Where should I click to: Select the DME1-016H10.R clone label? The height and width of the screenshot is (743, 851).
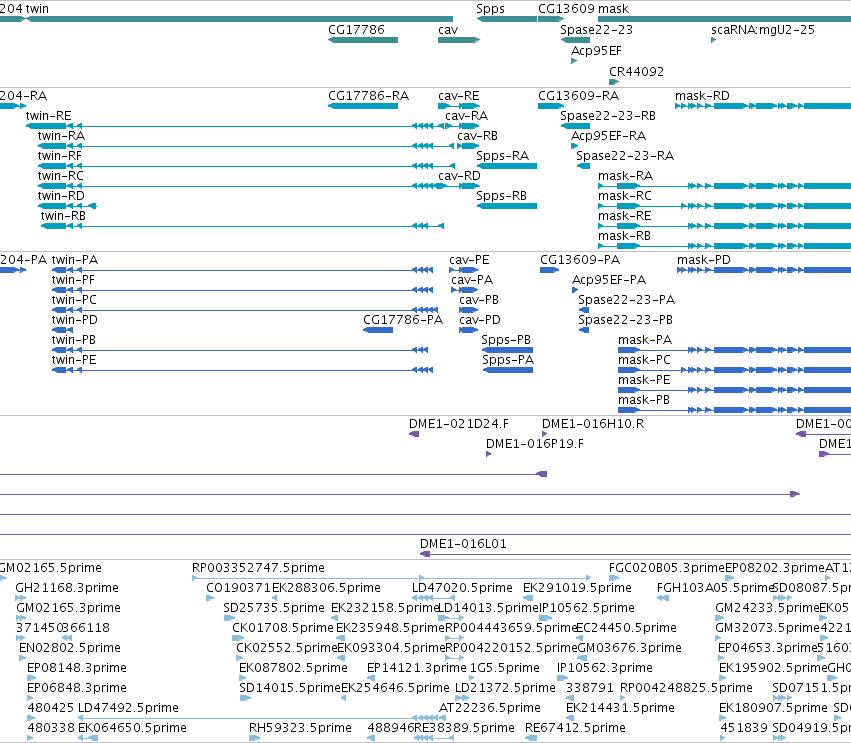[593, 424]
